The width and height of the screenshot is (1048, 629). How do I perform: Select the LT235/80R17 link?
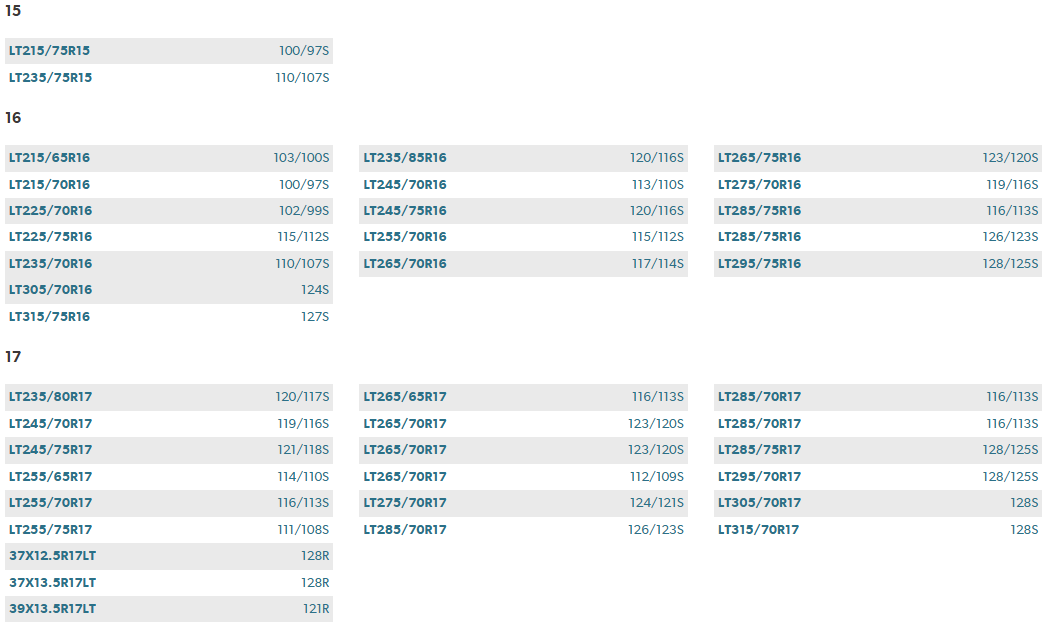coord(50,397)
